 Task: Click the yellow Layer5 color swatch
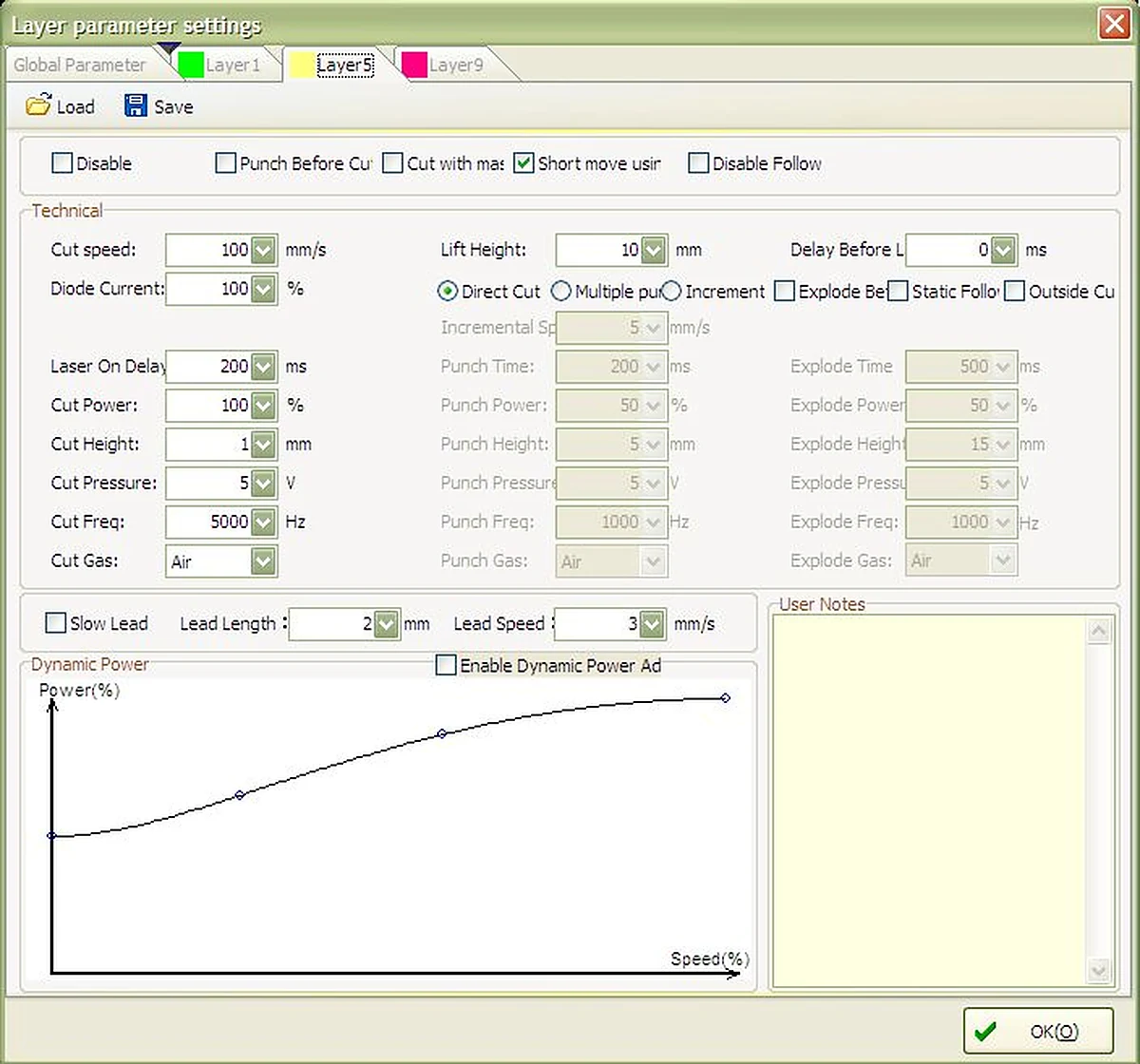point(303,65)
